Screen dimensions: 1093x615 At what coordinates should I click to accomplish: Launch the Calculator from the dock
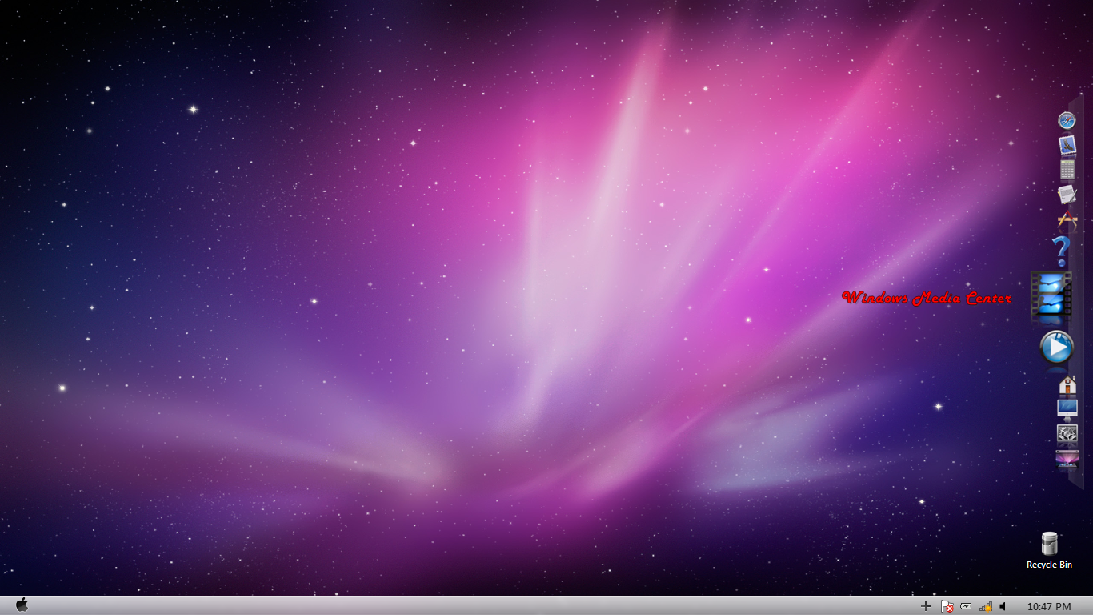(1067, 169)
